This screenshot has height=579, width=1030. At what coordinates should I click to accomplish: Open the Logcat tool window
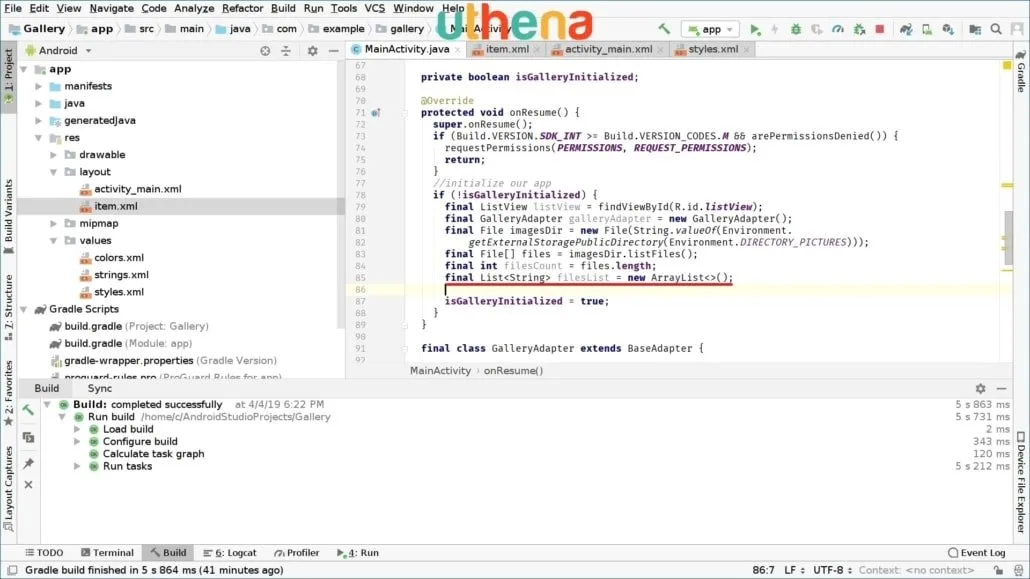[x=230, y=553]
